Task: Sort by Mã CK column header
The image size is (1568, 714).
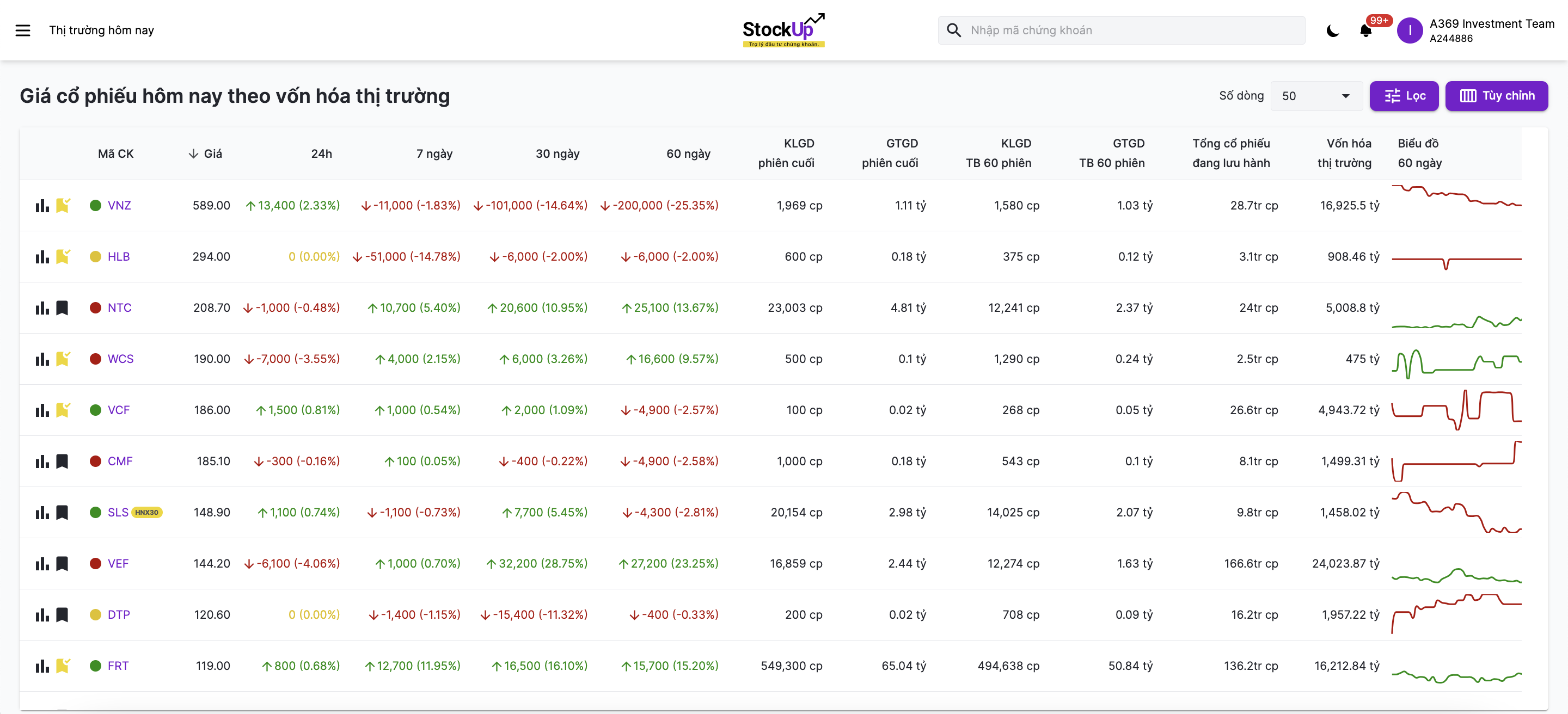Action: [115, 154]
